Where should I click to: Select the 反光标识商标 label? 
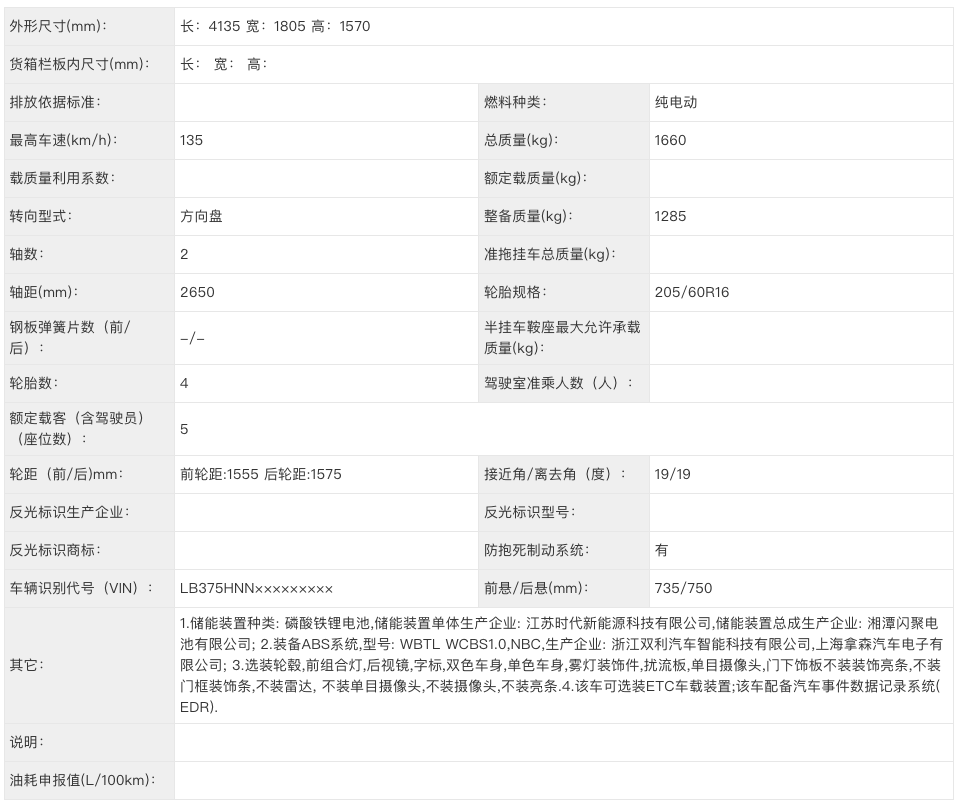pos(55,550)
